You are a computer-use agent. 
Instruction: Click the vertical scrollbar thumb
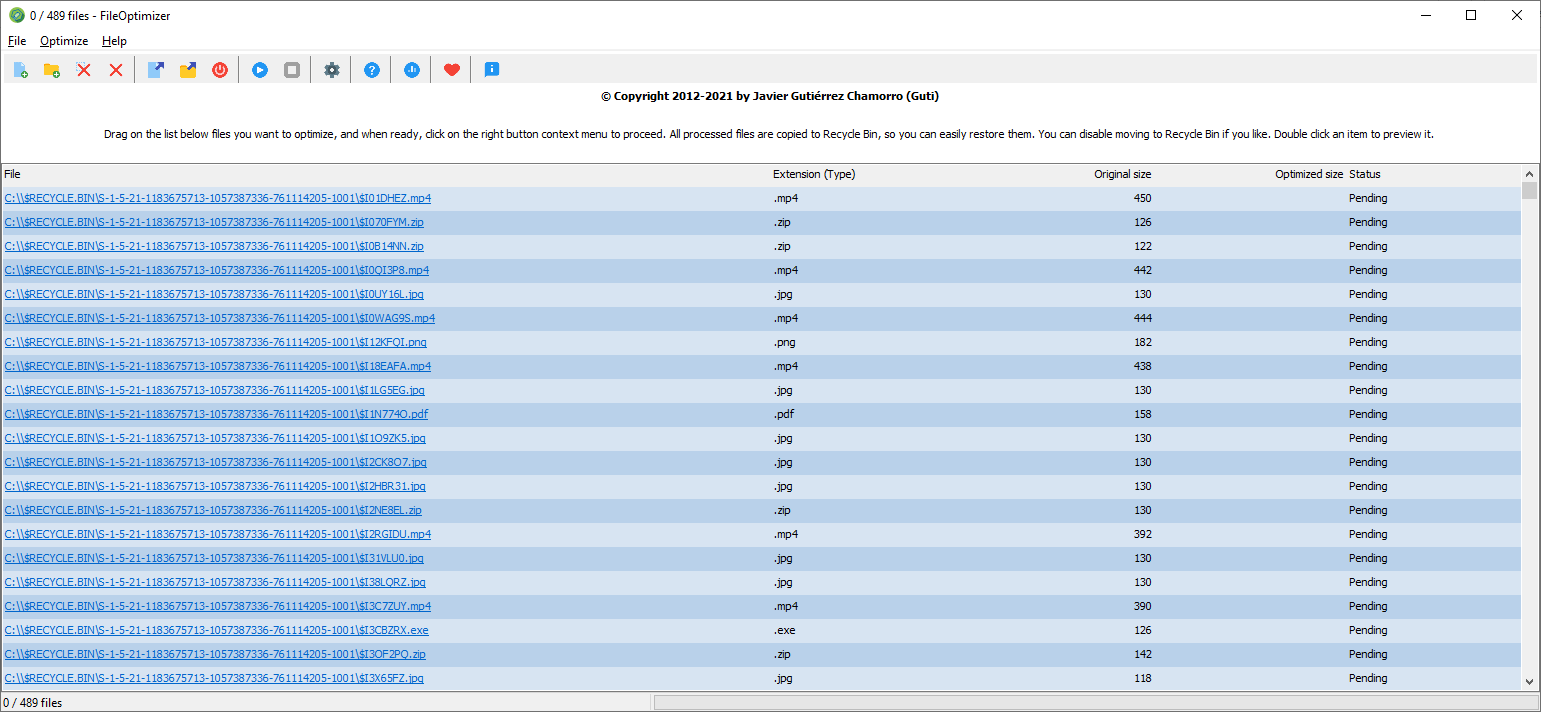1529,191
